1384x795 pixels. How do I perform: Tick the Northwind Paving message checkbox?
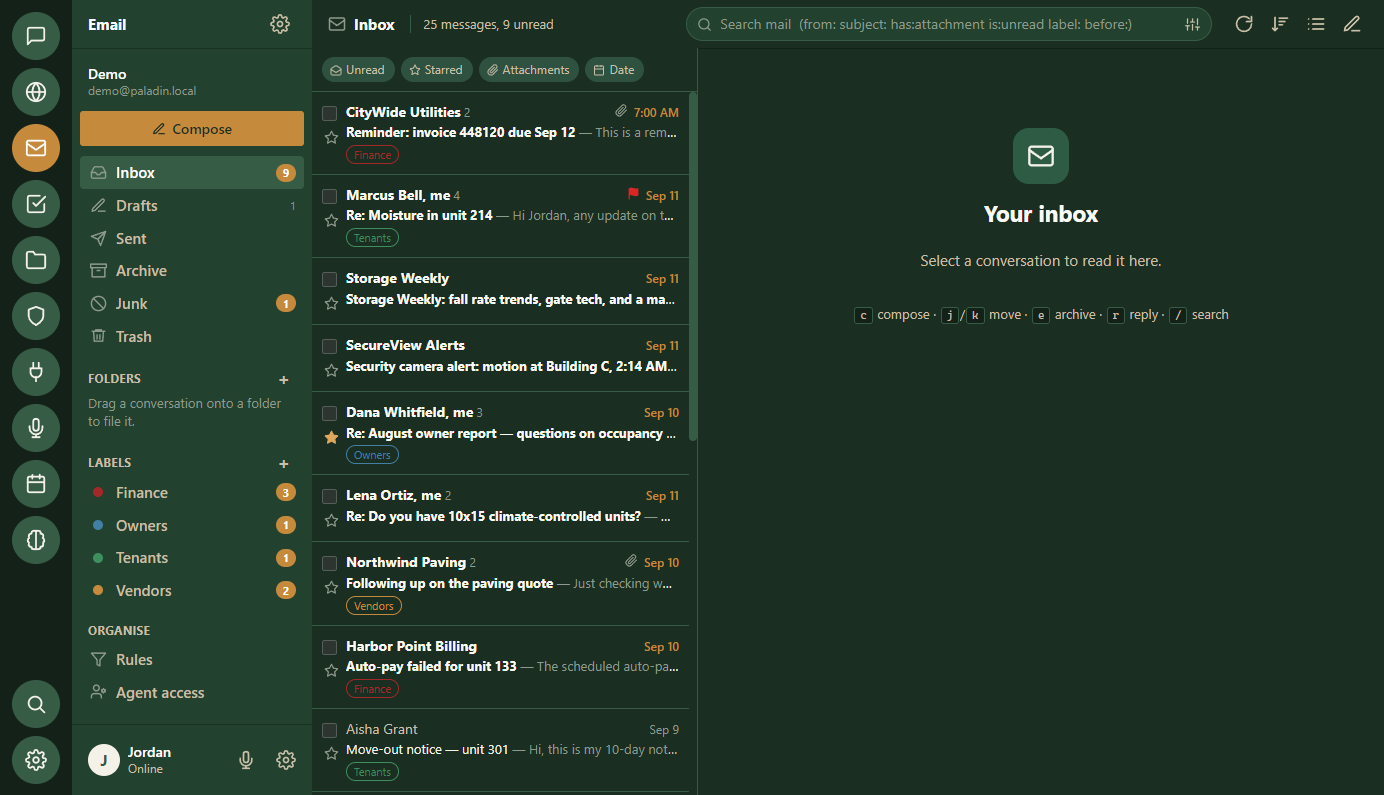[329, 563]
